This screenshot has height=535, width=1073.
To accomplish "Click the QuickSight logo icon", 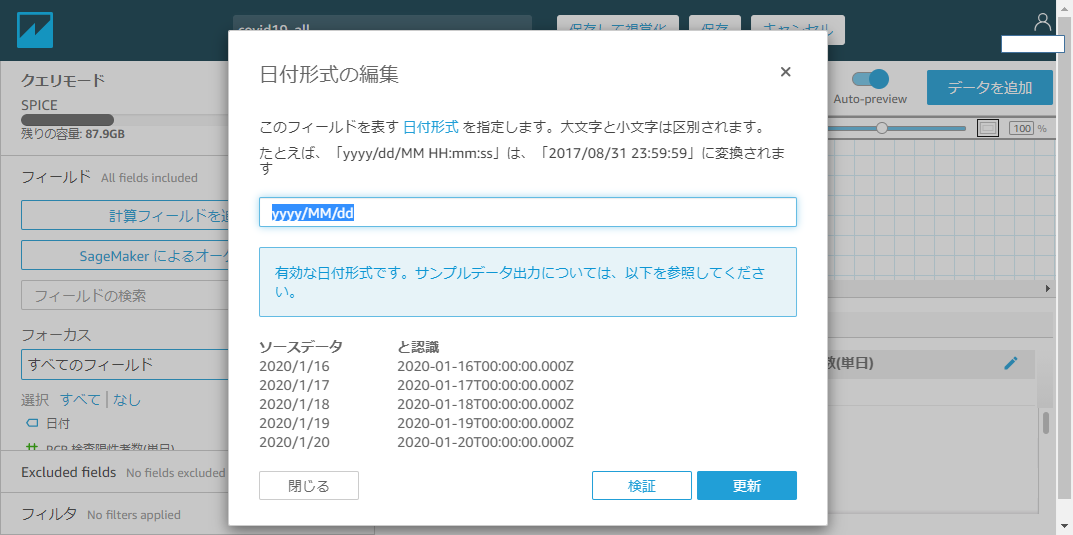I will click(x=35, y=30).
